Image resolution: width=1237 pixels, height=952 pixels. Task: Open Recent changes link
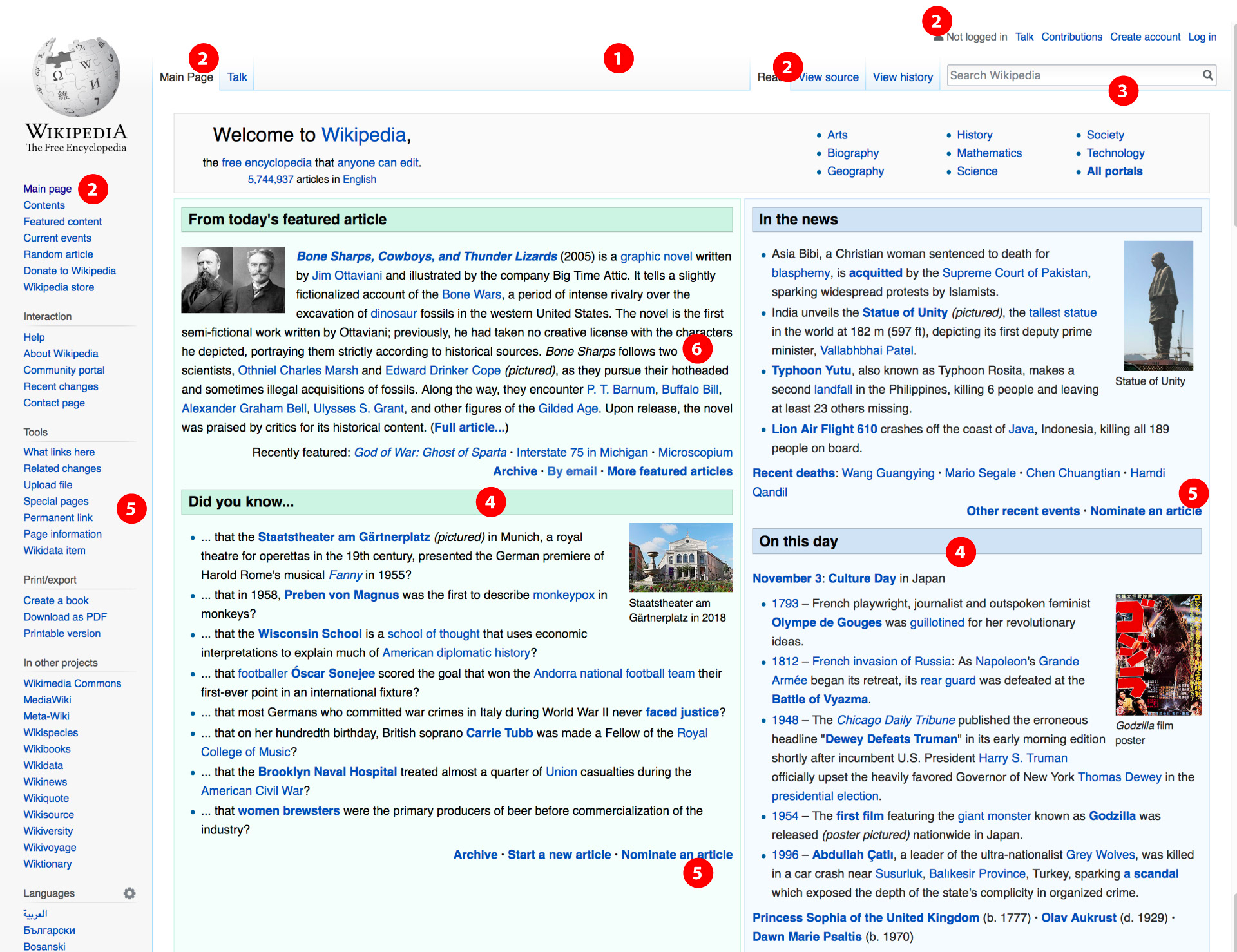tap(61, 386)
